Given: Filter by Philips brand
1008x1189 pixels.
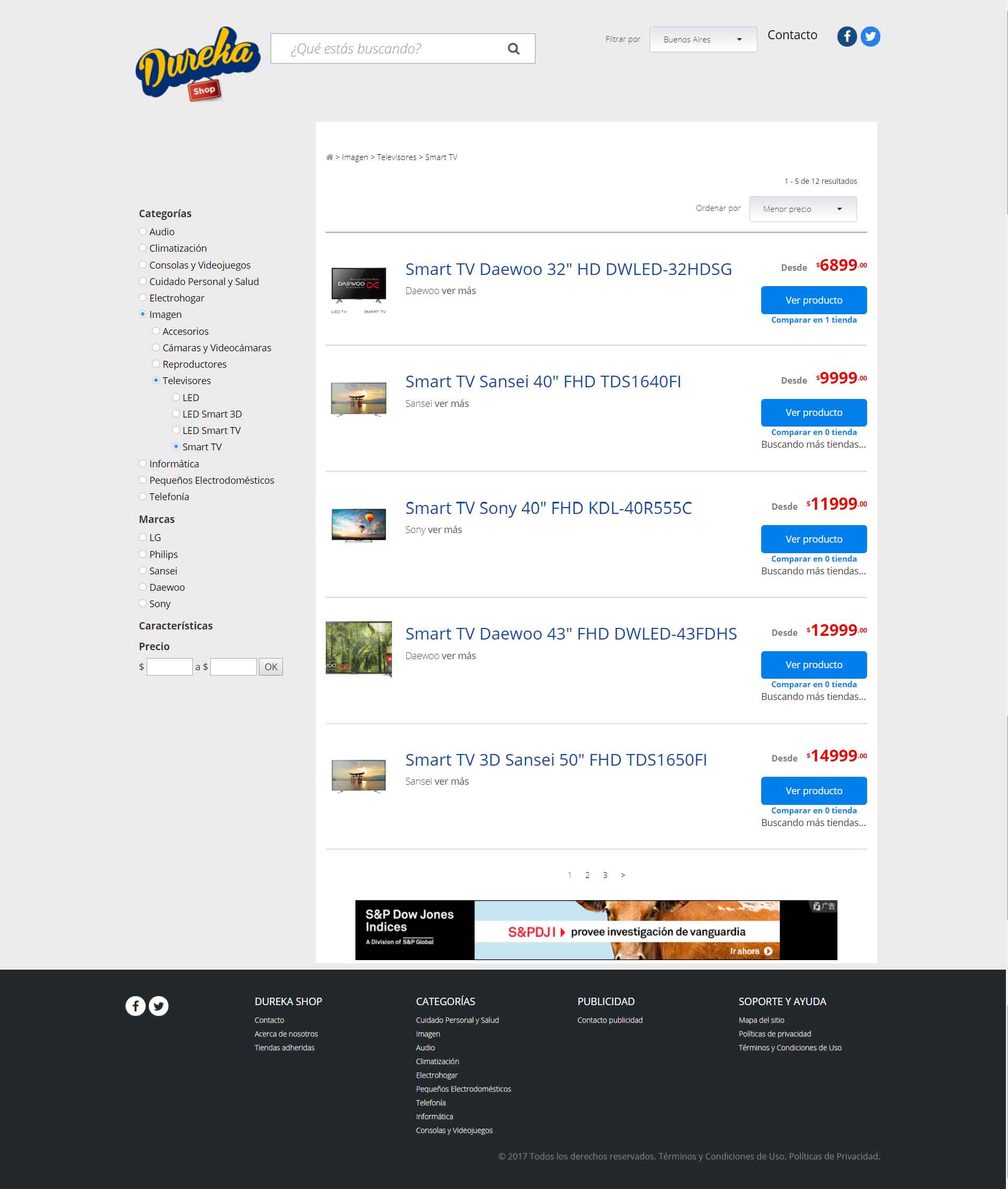Looking at the screenshot, I should (x=143, y=554).
